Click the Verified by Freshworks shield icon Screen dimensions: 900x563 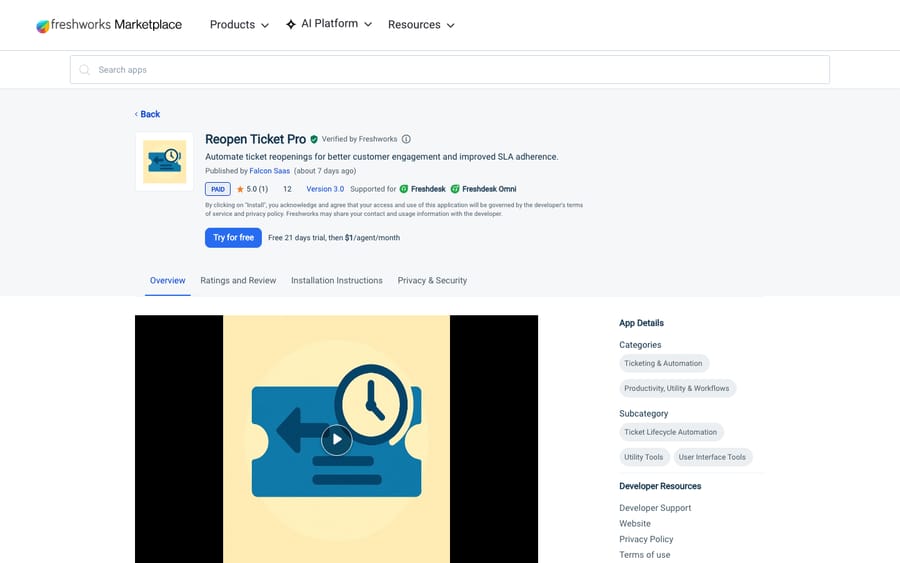pyautogui.click(x=314, y=139)
